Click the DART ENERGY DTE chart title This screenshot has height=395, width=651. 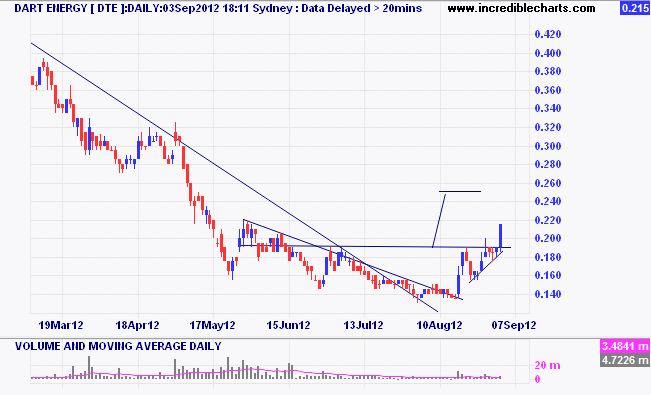pyautogui.click(x=218, y=8)
